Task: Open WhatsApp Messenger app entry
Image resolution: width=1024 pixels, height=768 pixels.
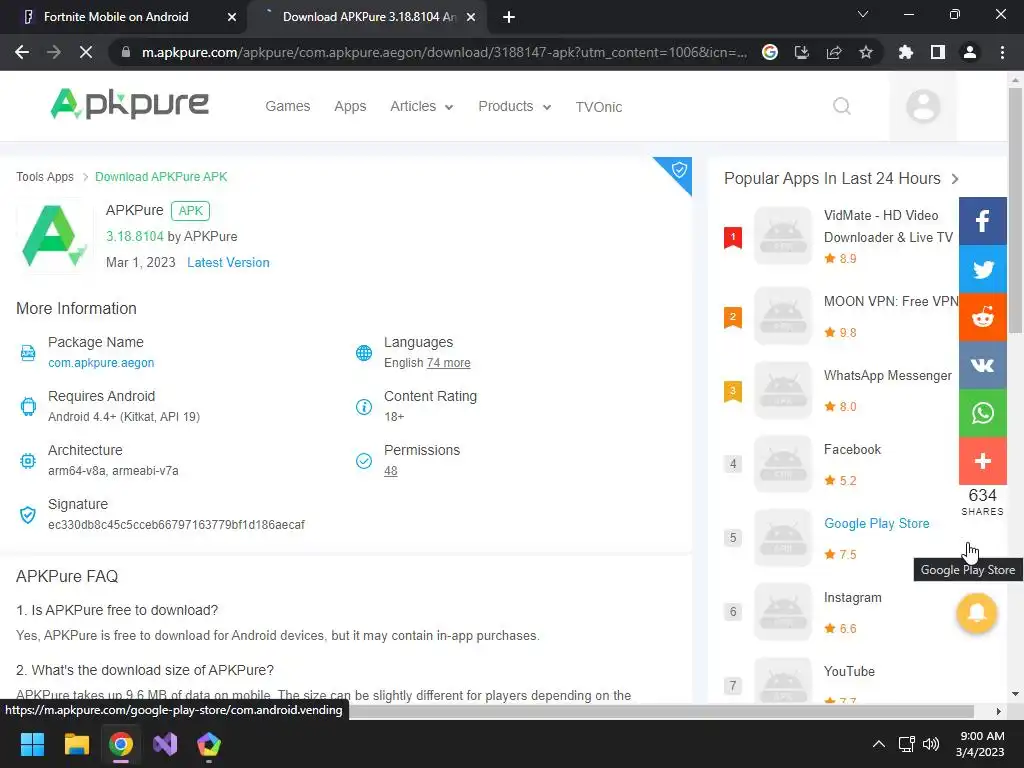Action: tap(888, 376)
